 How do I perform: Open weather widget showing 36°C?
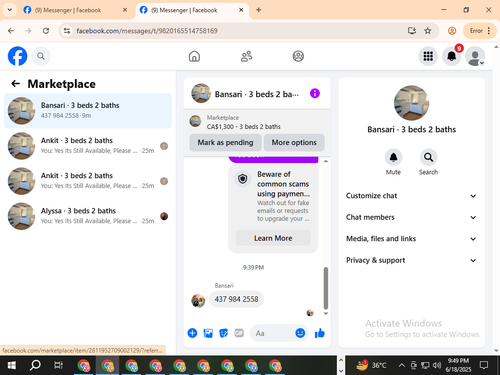[372, 365]
